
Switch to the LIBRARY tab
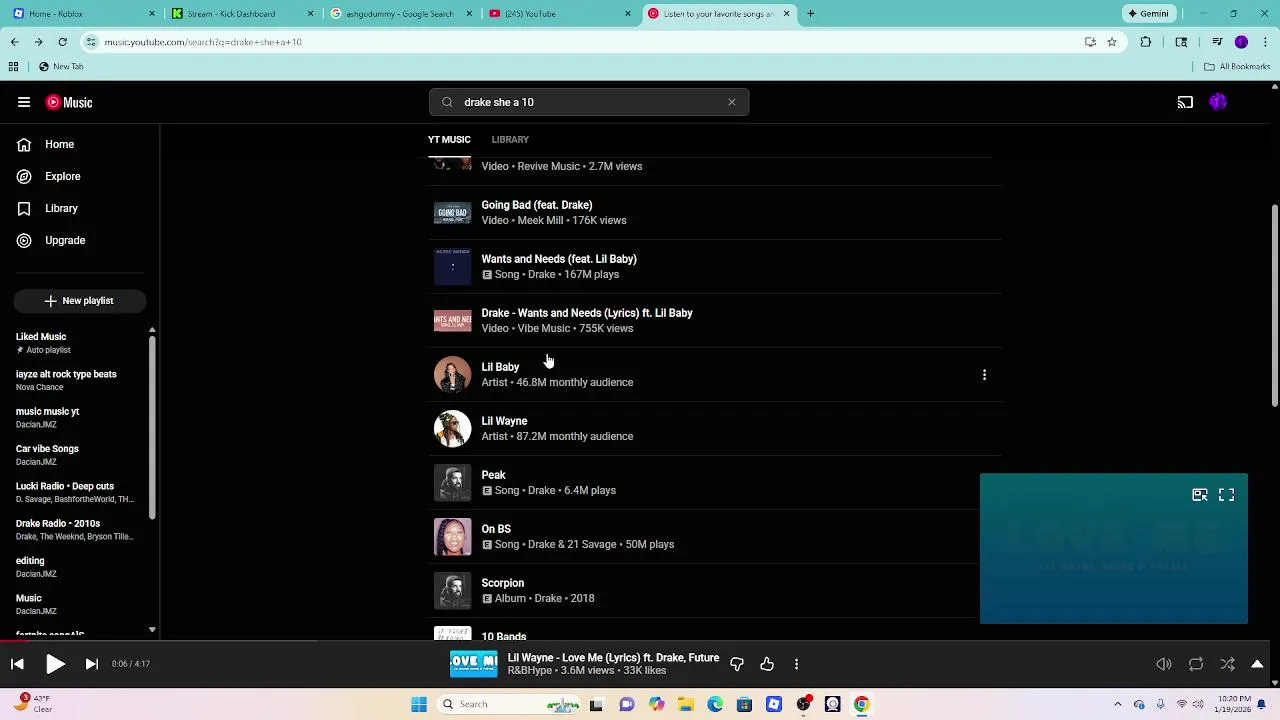tap(510, 139)
